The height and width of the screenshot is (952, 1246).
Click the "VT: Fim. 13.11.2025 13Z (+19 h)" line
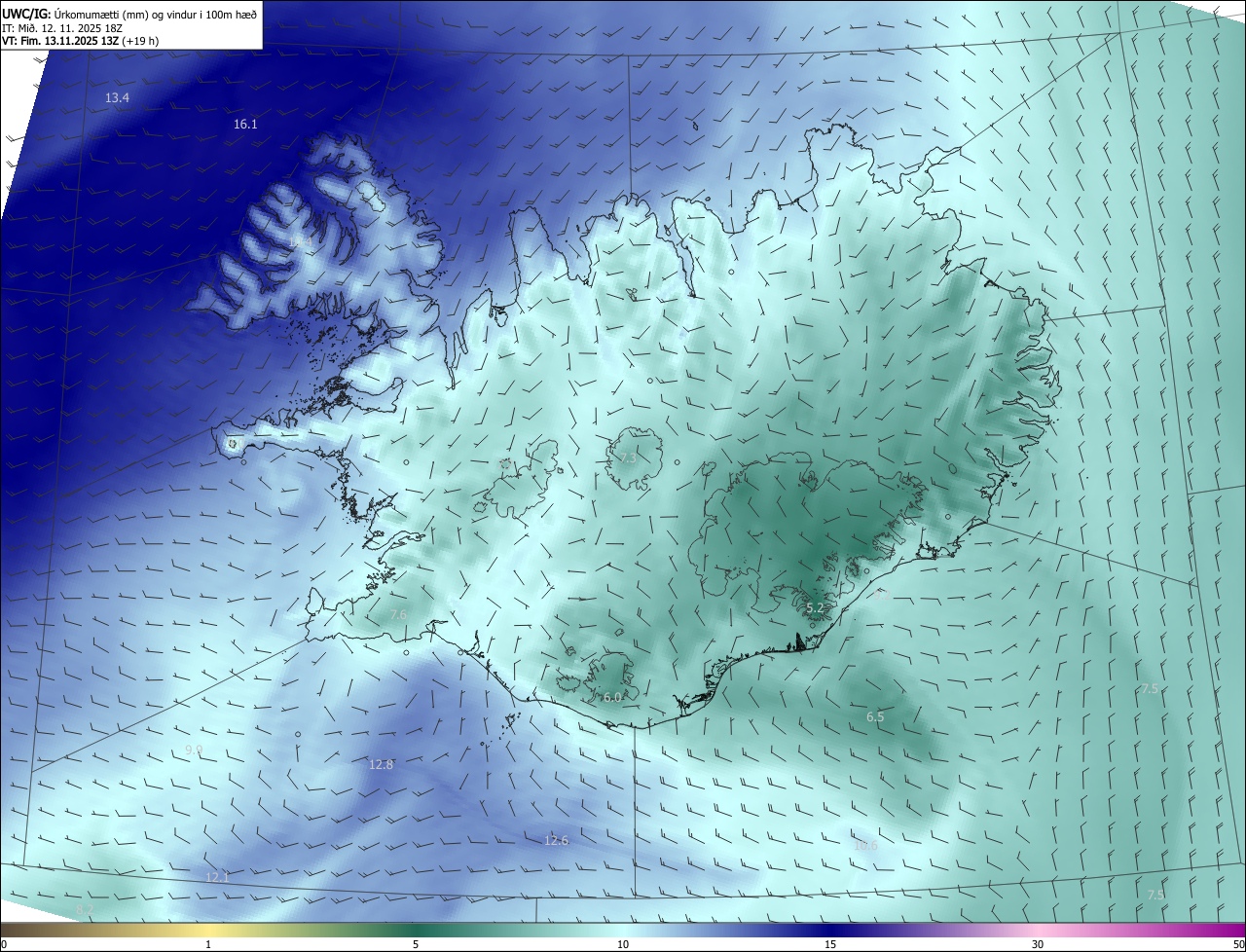click(x=81, y=41)
